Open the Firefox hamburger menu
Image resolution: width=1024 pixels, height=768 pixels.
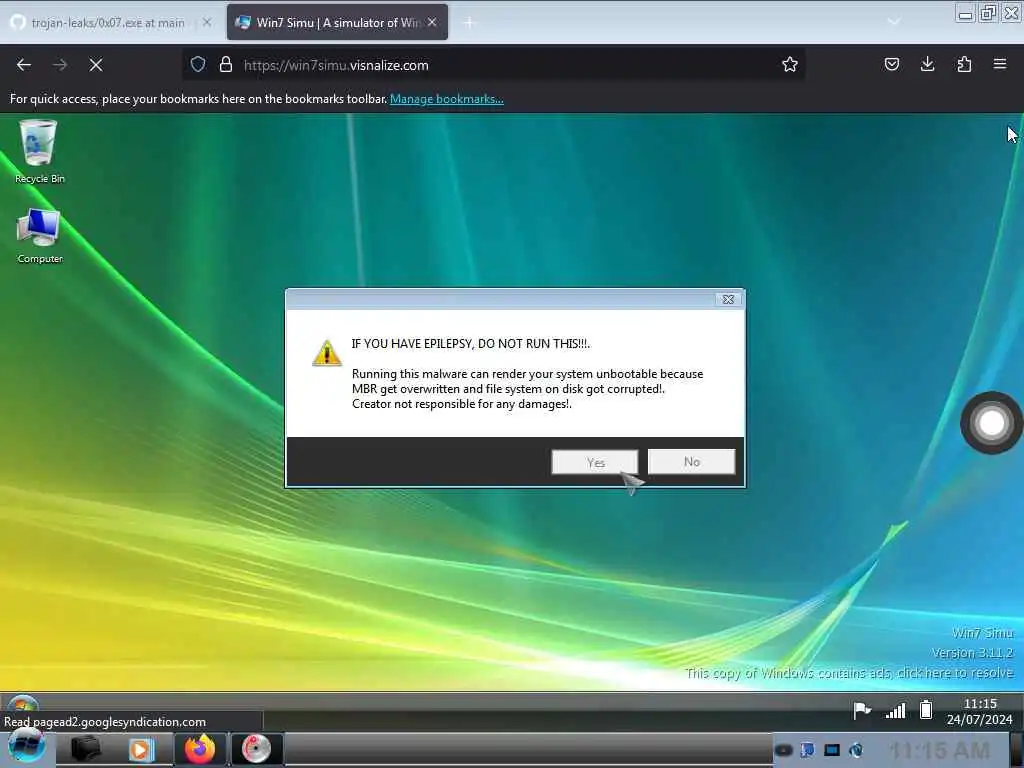(x=1000, y=64)
